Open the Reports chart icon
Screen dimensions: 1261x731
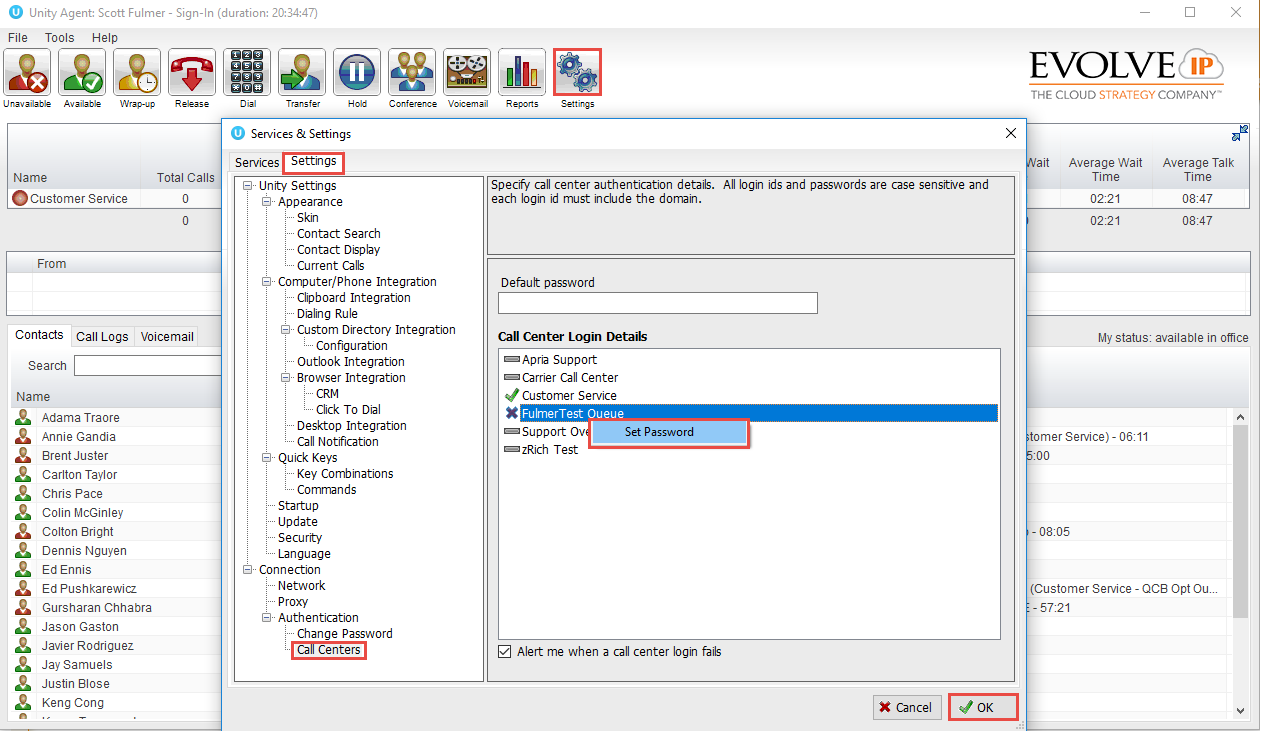(522, 73)
